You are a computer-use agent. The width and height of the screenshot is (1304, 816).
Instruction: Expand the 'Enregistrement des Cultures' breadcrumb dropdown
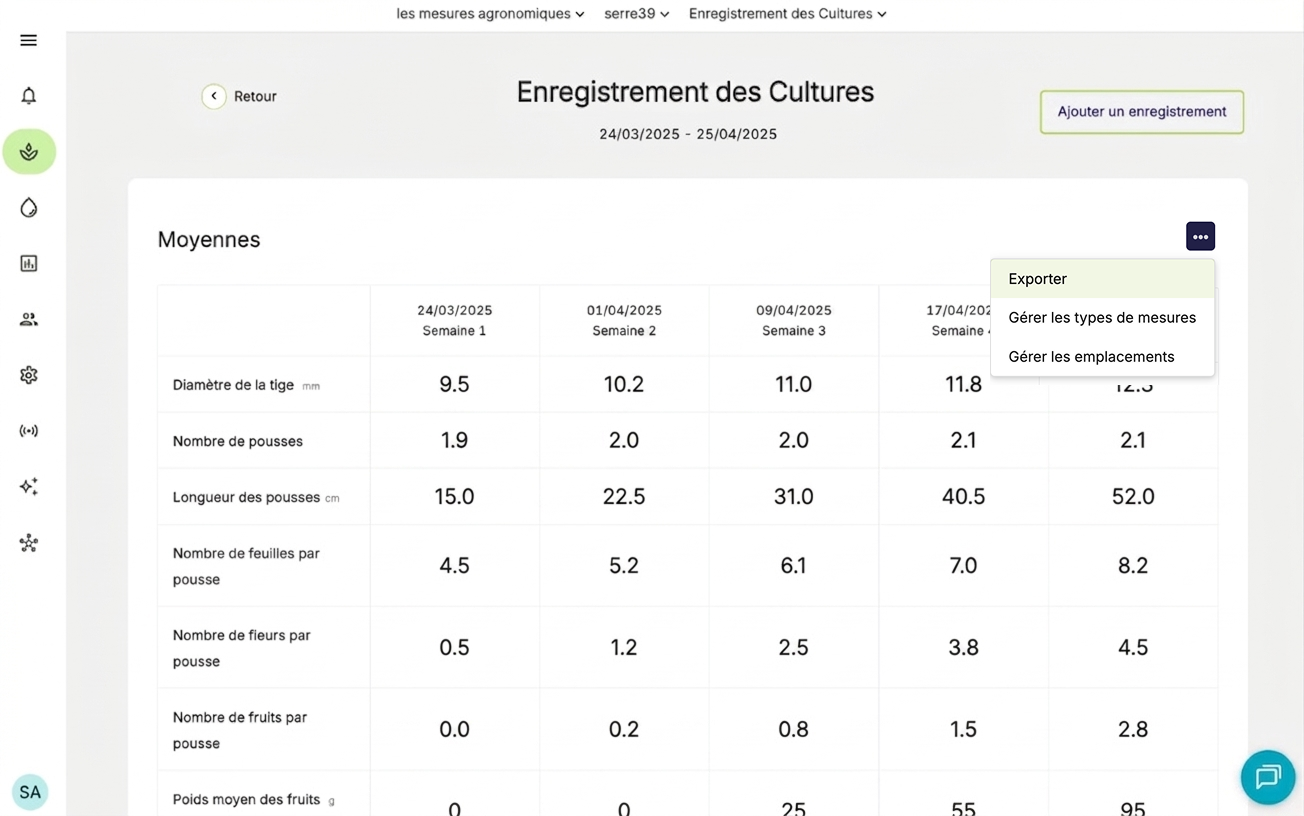click(x=788, y=14)
